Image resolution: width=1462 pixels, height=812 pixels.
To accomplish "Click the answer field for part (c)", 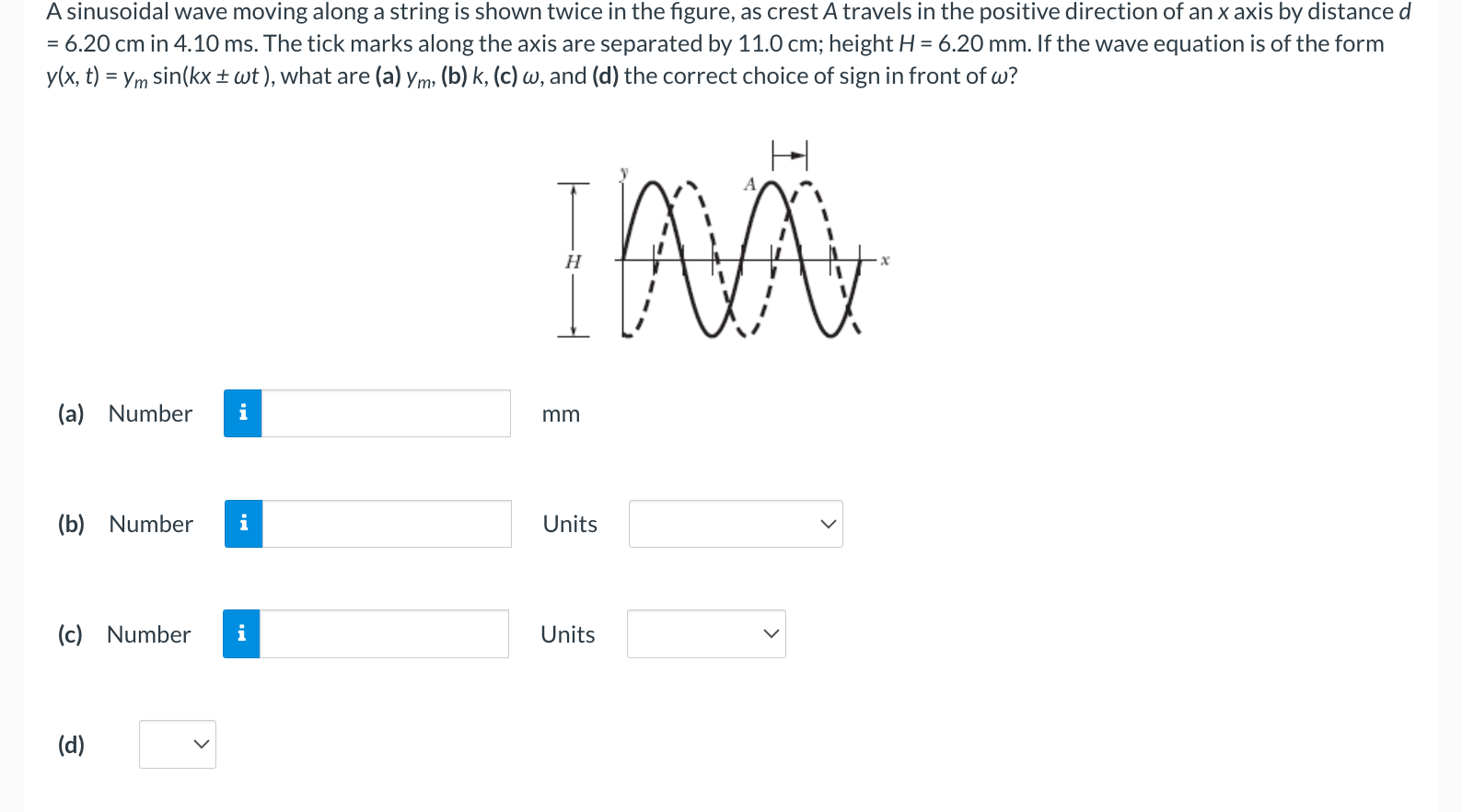I will click(x=383, y=633).
